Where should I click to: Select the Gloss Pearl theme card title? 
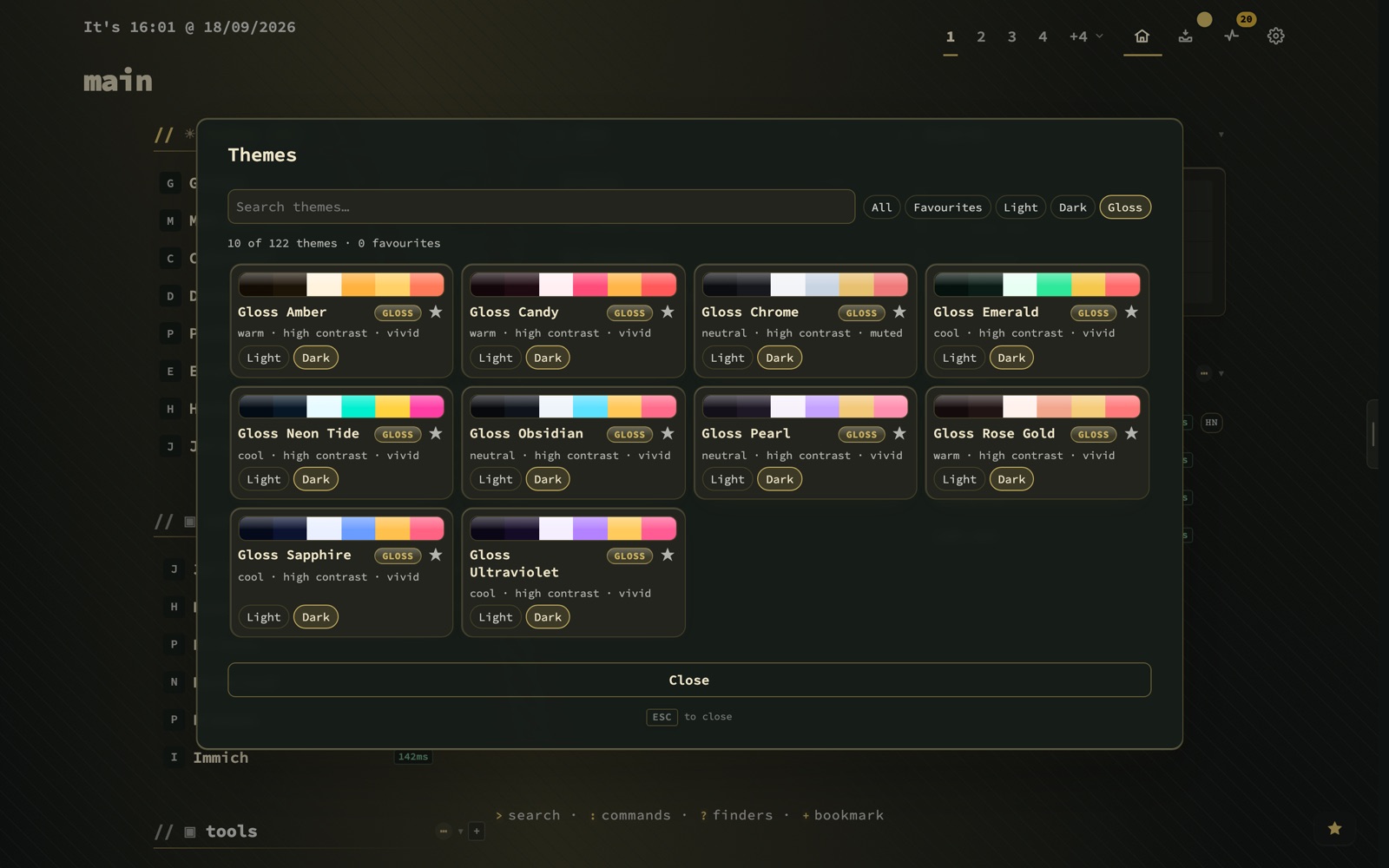[746, 433]
